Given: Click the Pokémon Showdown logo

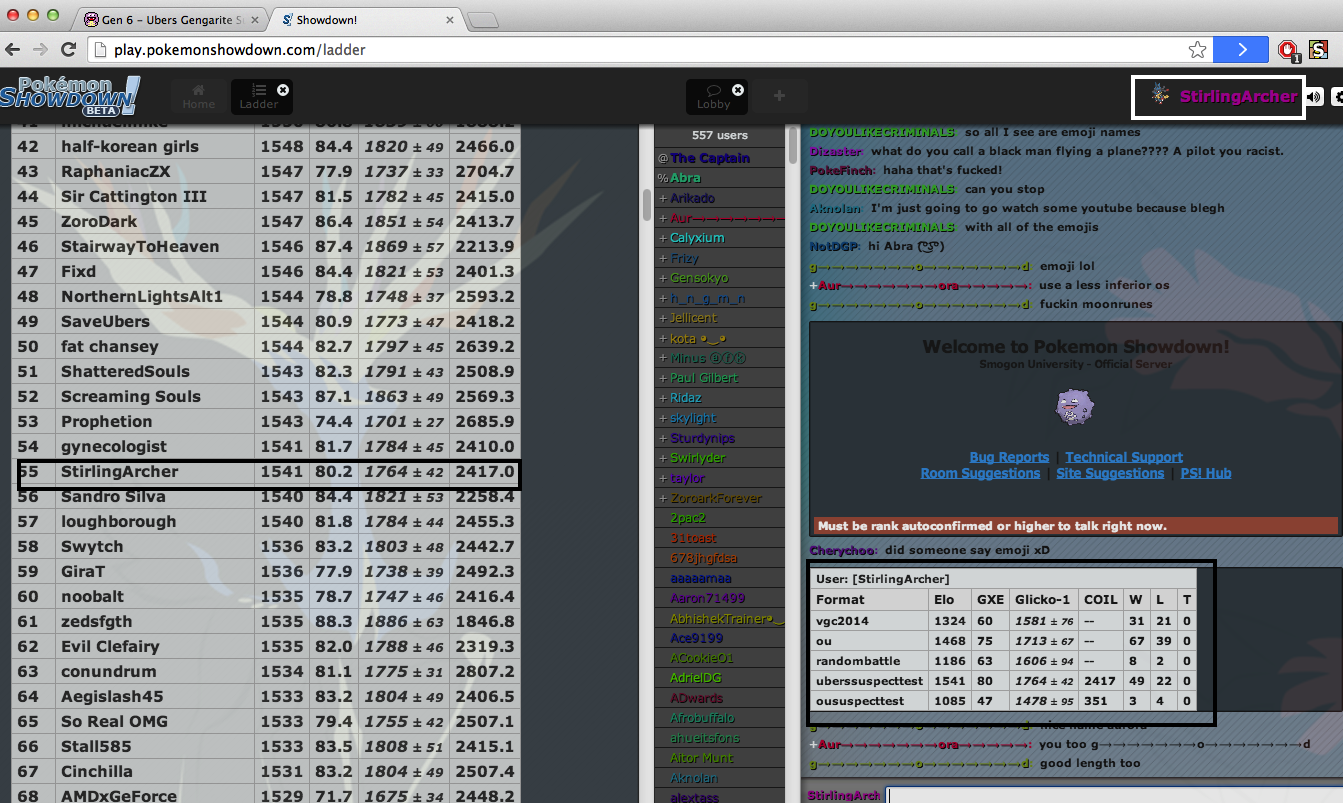Looking at the screenshot, I should click(x=70, y=96).
